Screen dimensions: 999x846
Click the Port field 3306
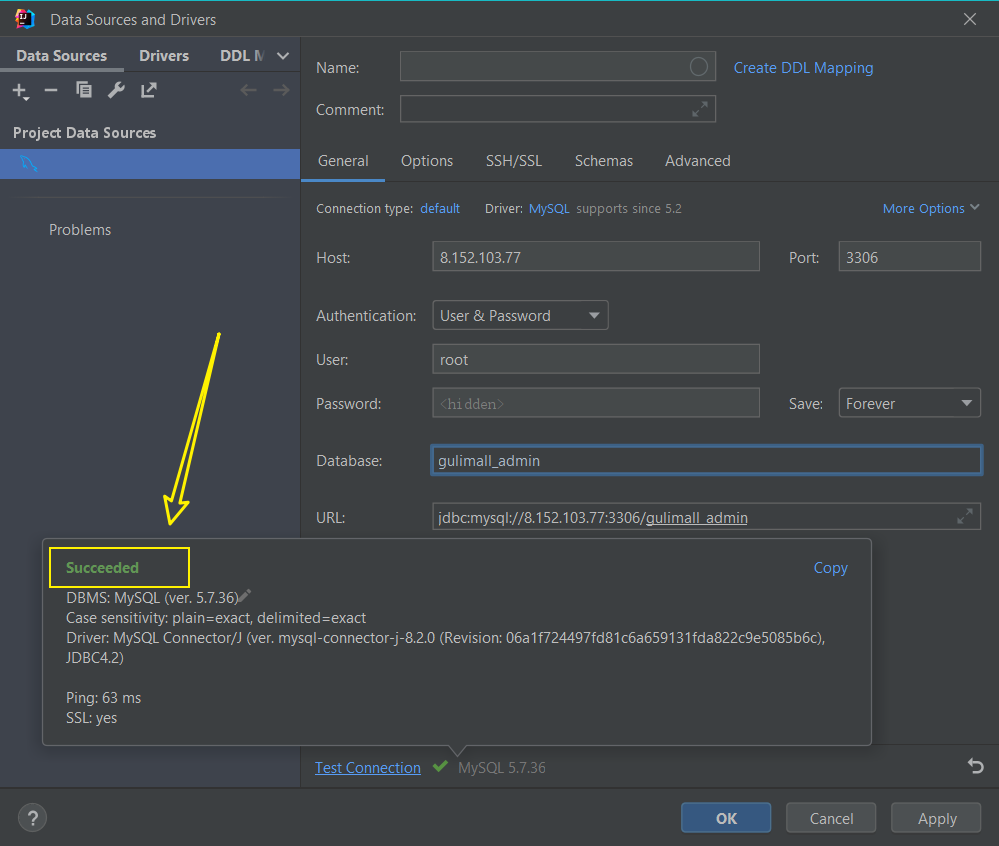[909, 256]
